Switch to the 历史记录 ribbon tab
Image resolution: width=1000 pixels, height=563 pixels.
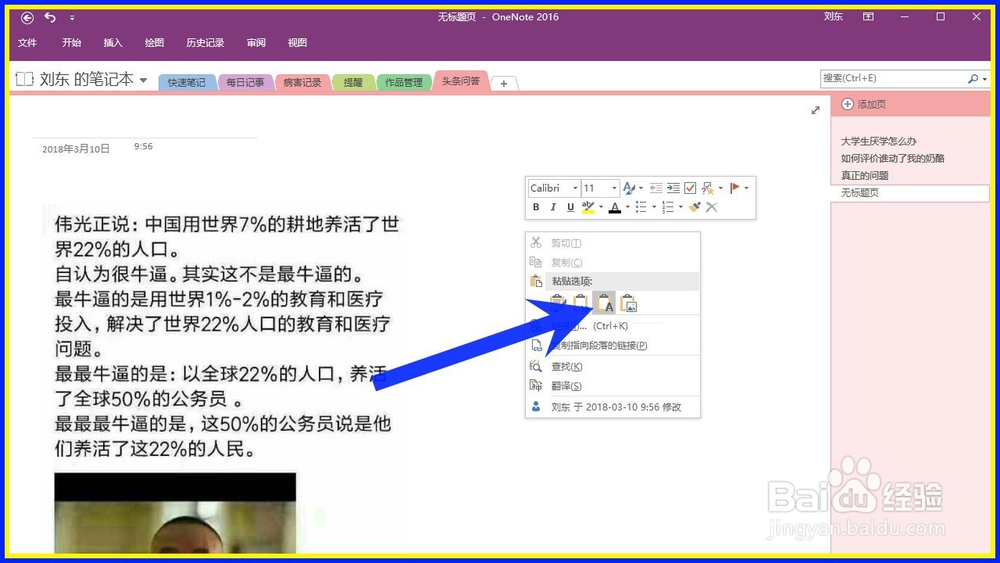(205, 43)
